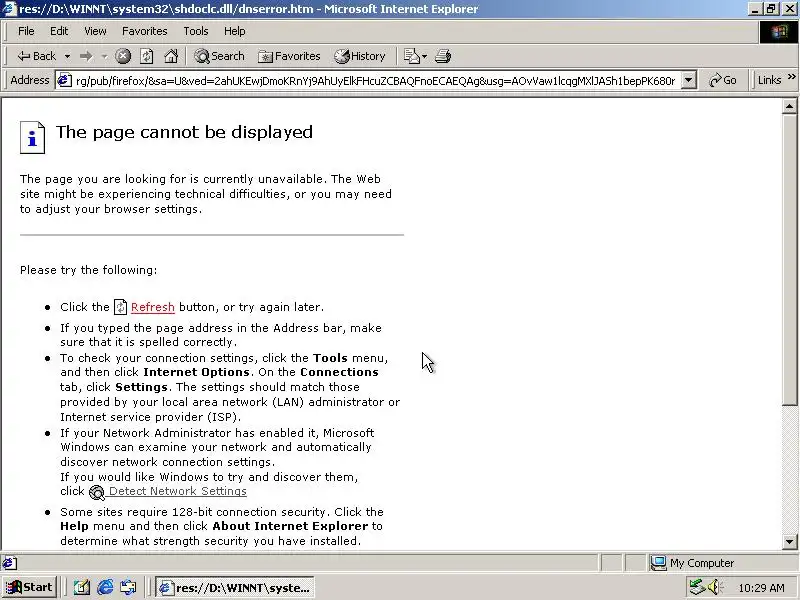
Task: Open the Forward history dropdown arrow
Action: [105, 56]
